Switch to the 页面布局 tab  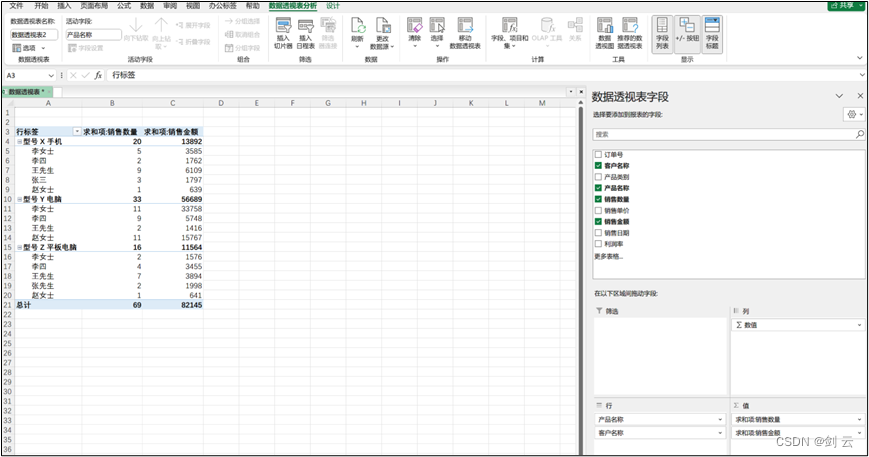pyautogui.click(x=94, y=6)
